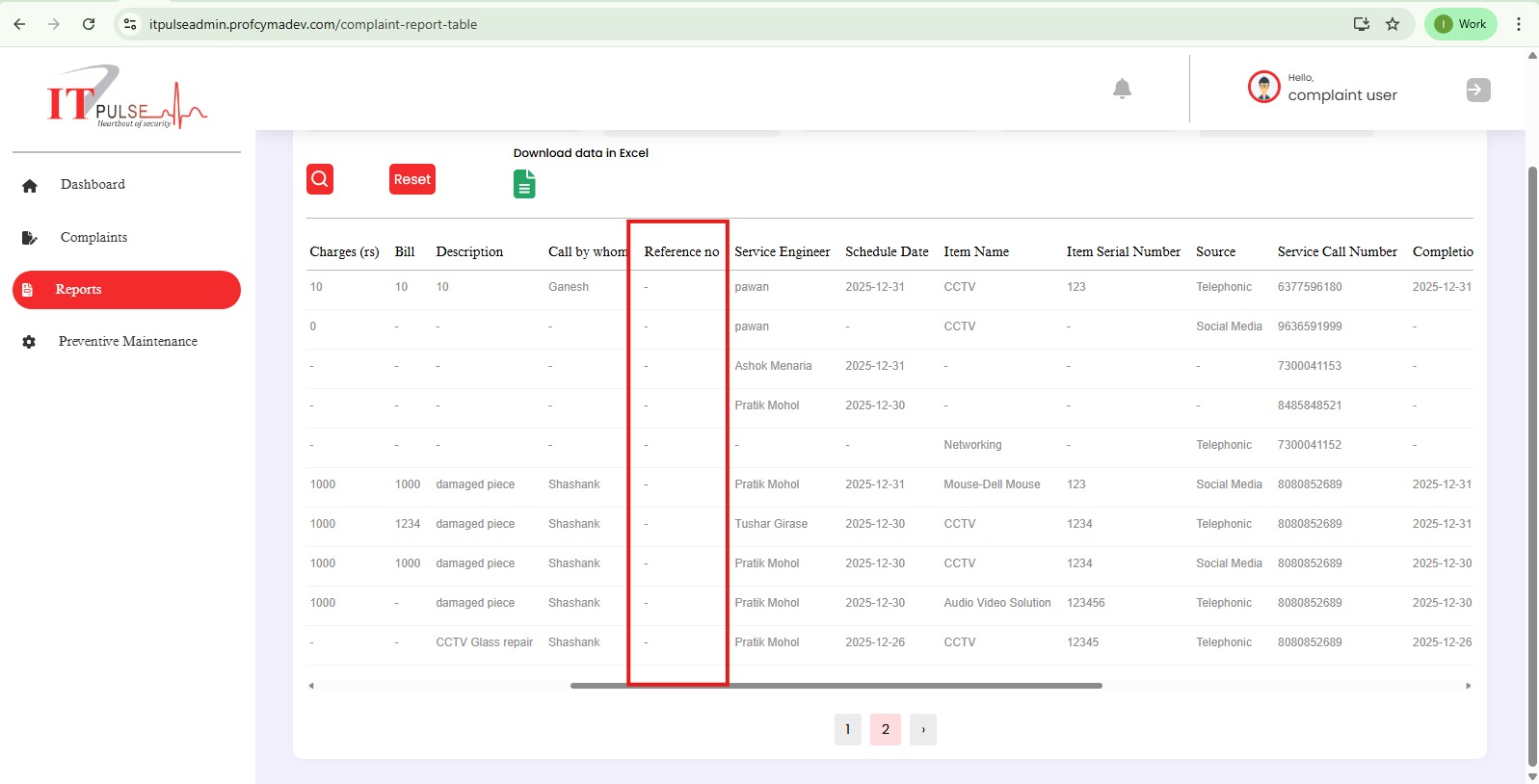The image size is (1539, 784).
Task: Go to Complaints in sidebar
Action: pyautogui.click(x=93, y=238)
